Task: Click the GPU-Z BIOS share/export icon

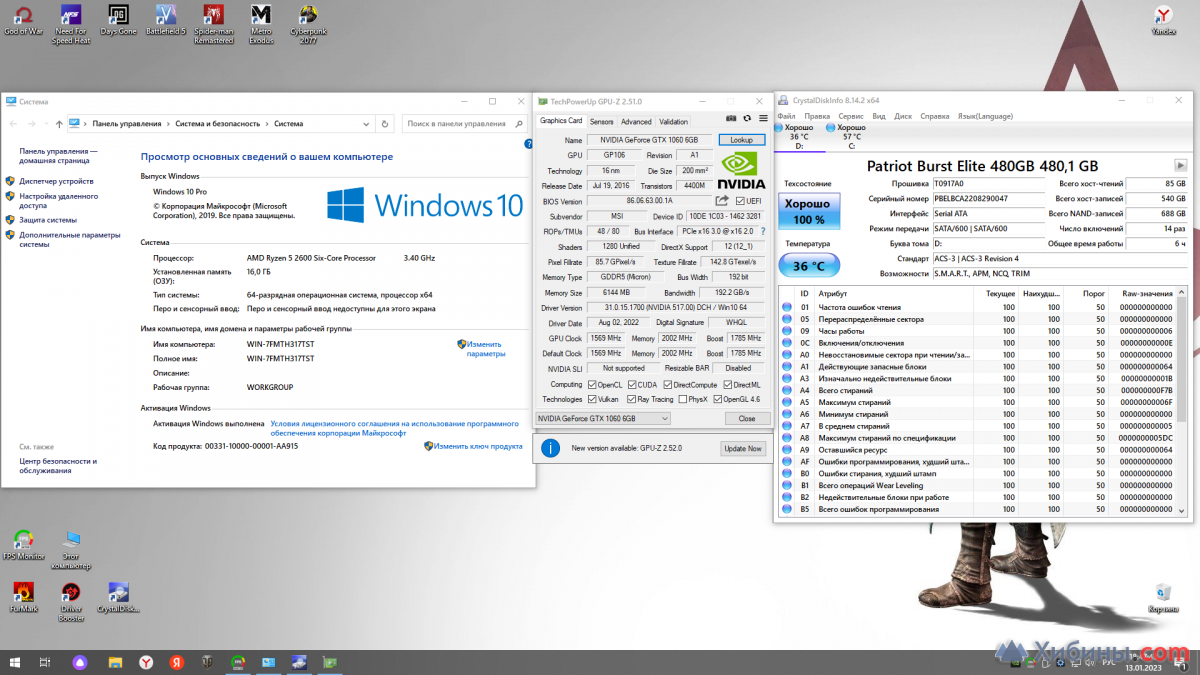Action: click(722, 201)
